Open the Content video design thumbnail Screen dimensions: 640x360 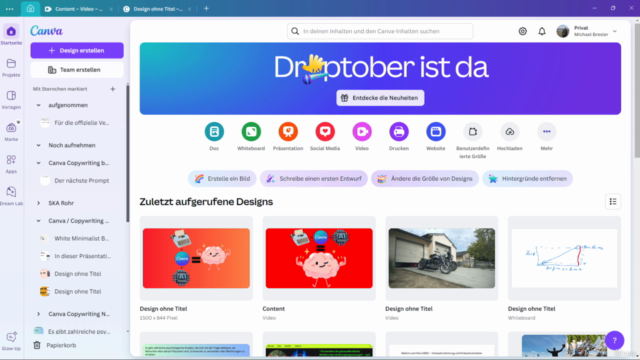tap(319, 258)
